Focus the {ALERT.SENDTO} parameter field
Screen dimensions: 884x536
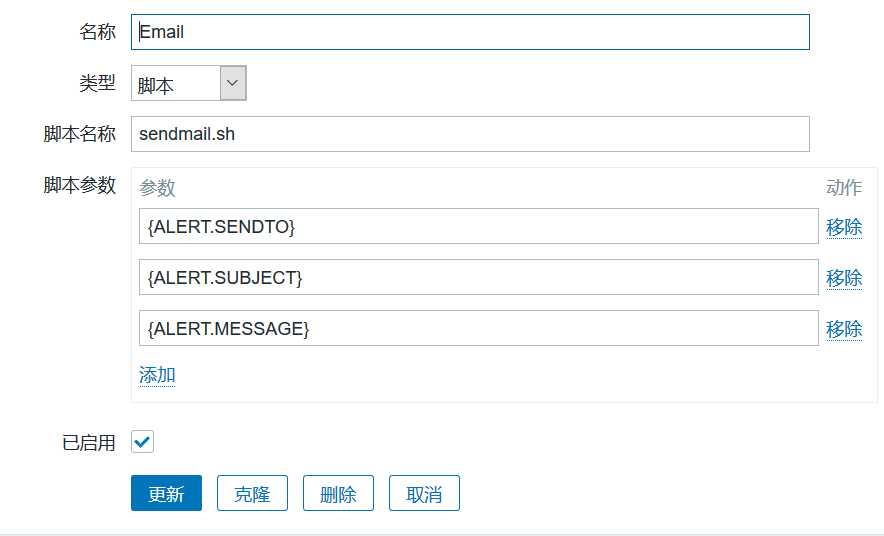[478, 227]
